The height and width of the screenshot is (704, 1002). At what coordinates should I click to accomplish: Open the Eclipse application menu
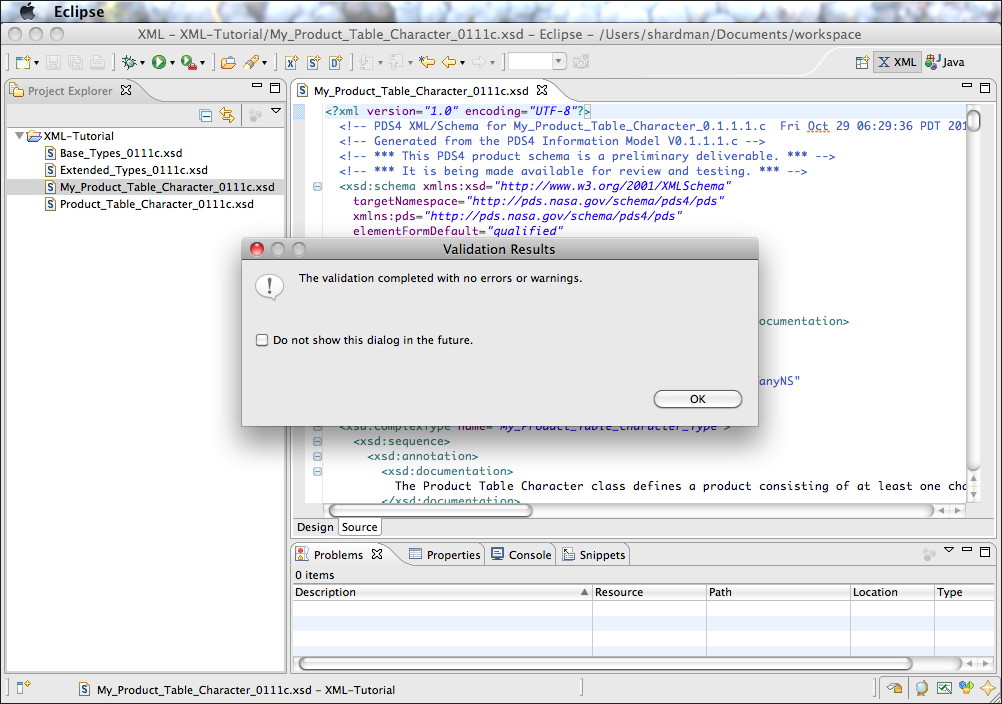[x=79, y=11]
